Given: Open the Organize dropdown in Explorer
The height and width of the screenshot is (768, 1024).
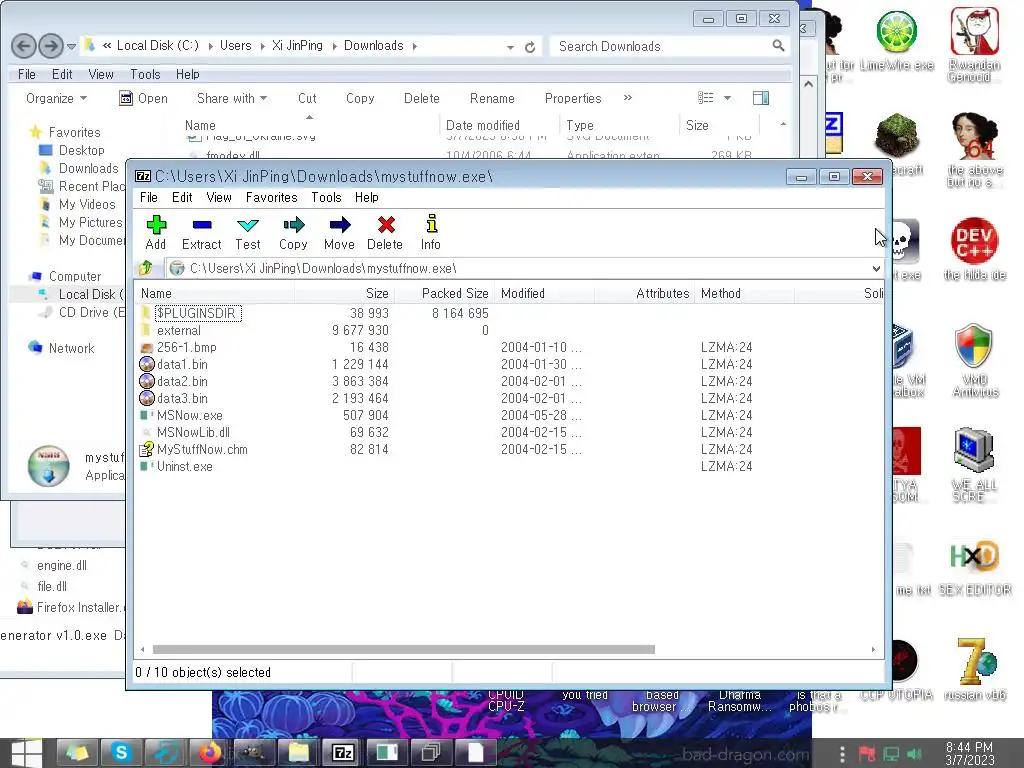Looking at the screenshot, I should coord(56,99).
